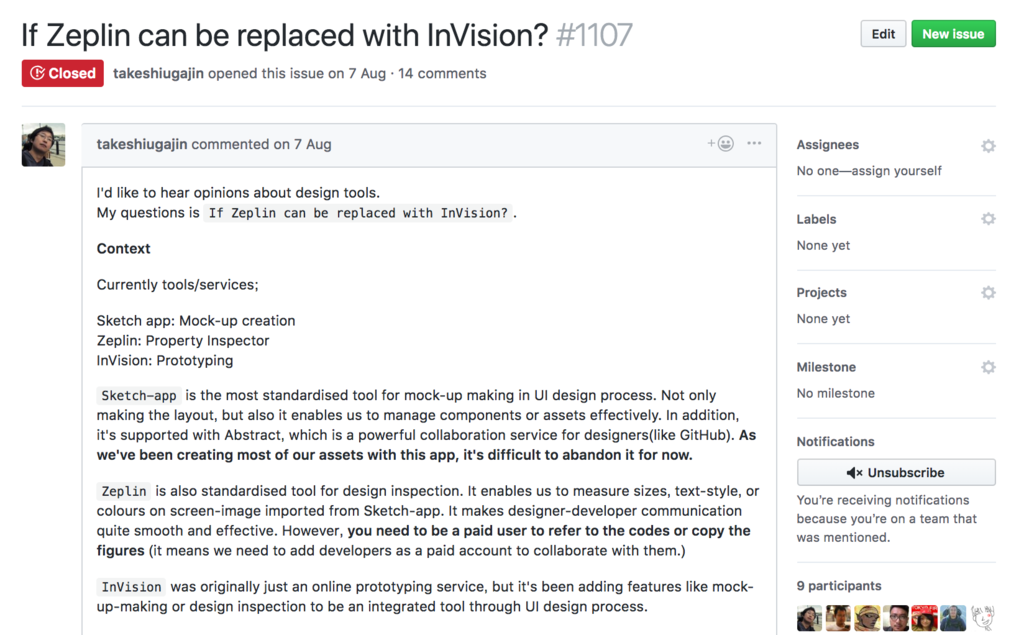Viewport: 1024px width, 635px height.
Task: Click the last participant avatar
Action: click(x=983, y=618)
